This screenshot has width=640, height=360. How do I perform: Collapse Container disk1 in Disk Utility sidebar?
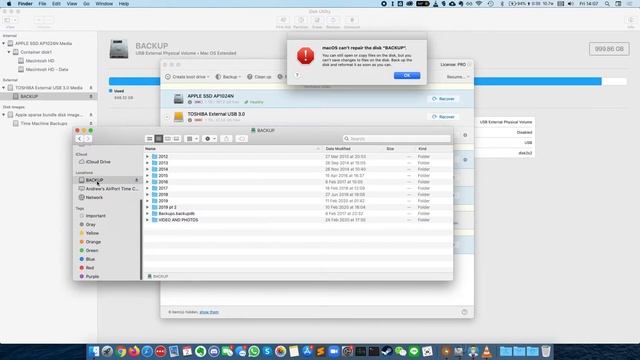click(9, 52)
